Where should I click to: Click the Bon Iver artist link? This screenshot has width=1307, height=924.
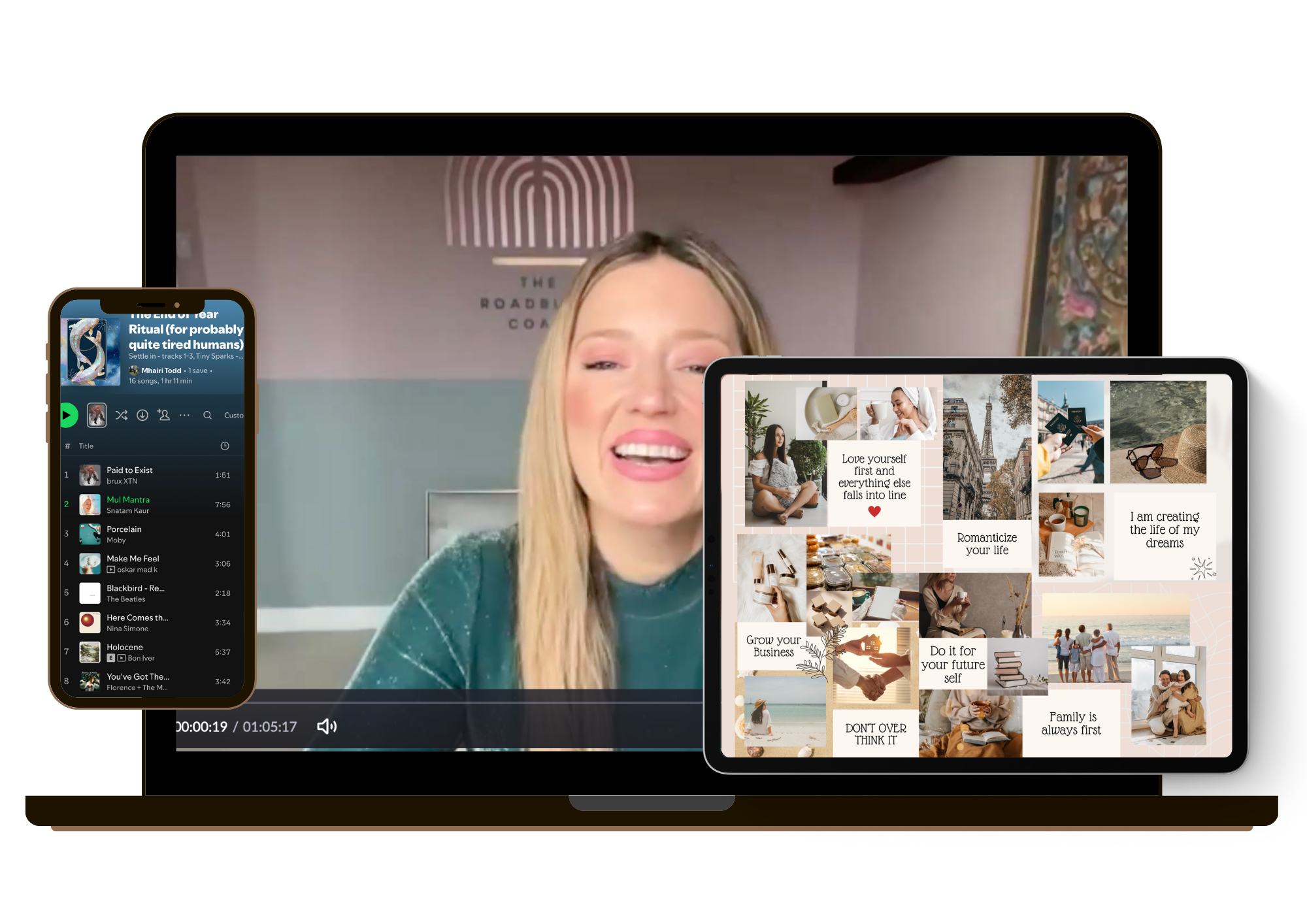coord(141,658)
